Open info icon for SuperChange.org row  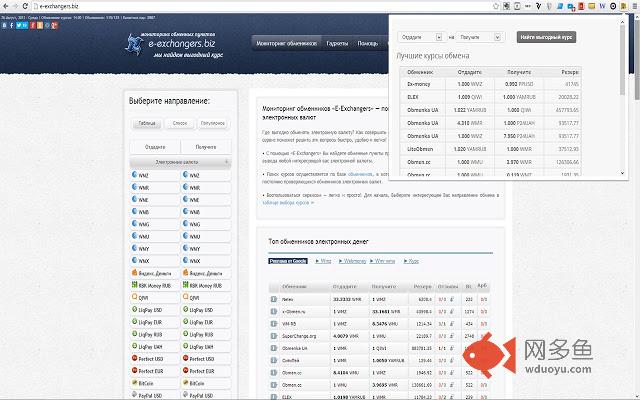pos(273,336)
